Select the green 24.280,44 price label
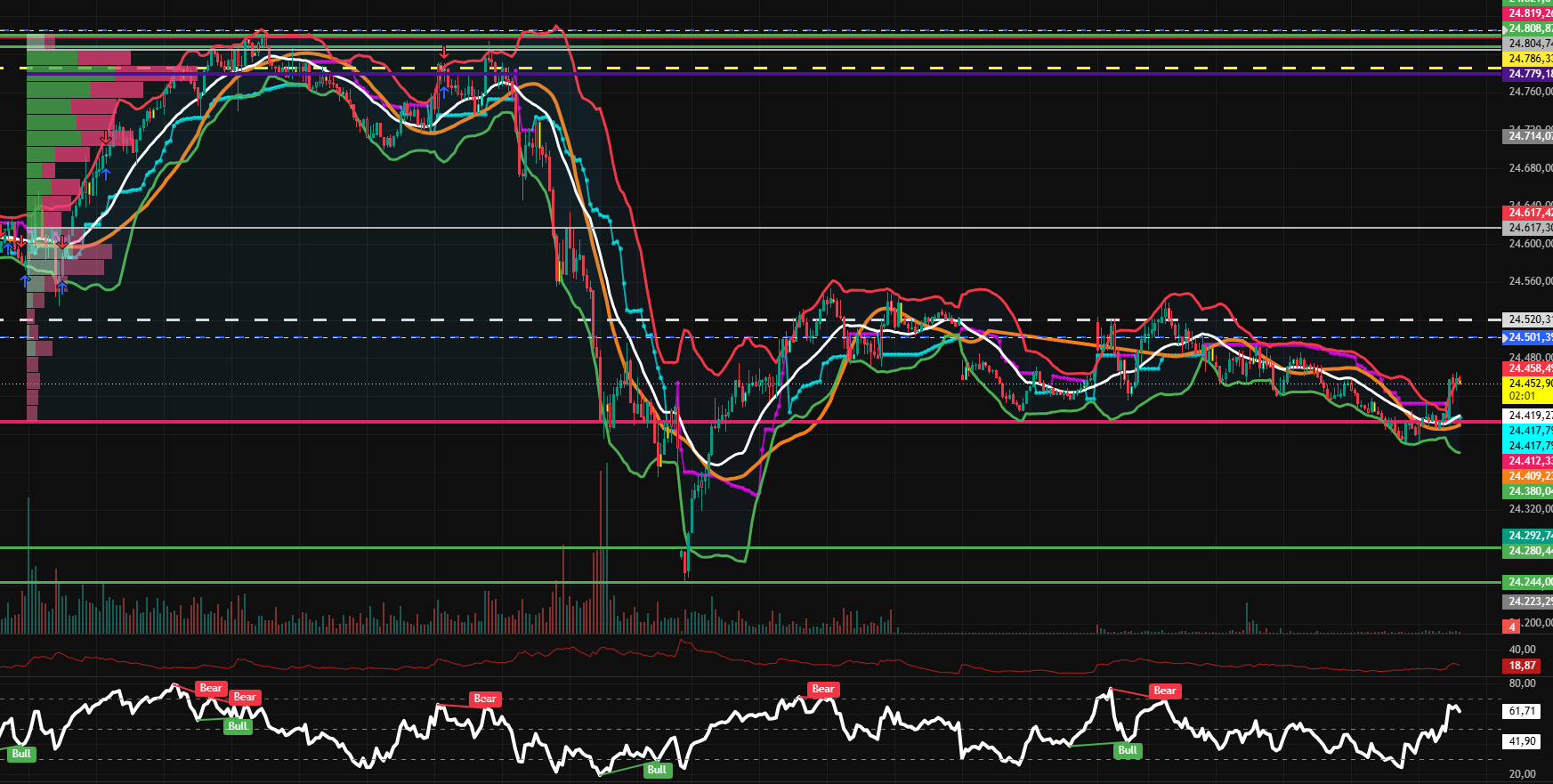This screenshot has height=784, width=1553. [x=1528, y=551]
